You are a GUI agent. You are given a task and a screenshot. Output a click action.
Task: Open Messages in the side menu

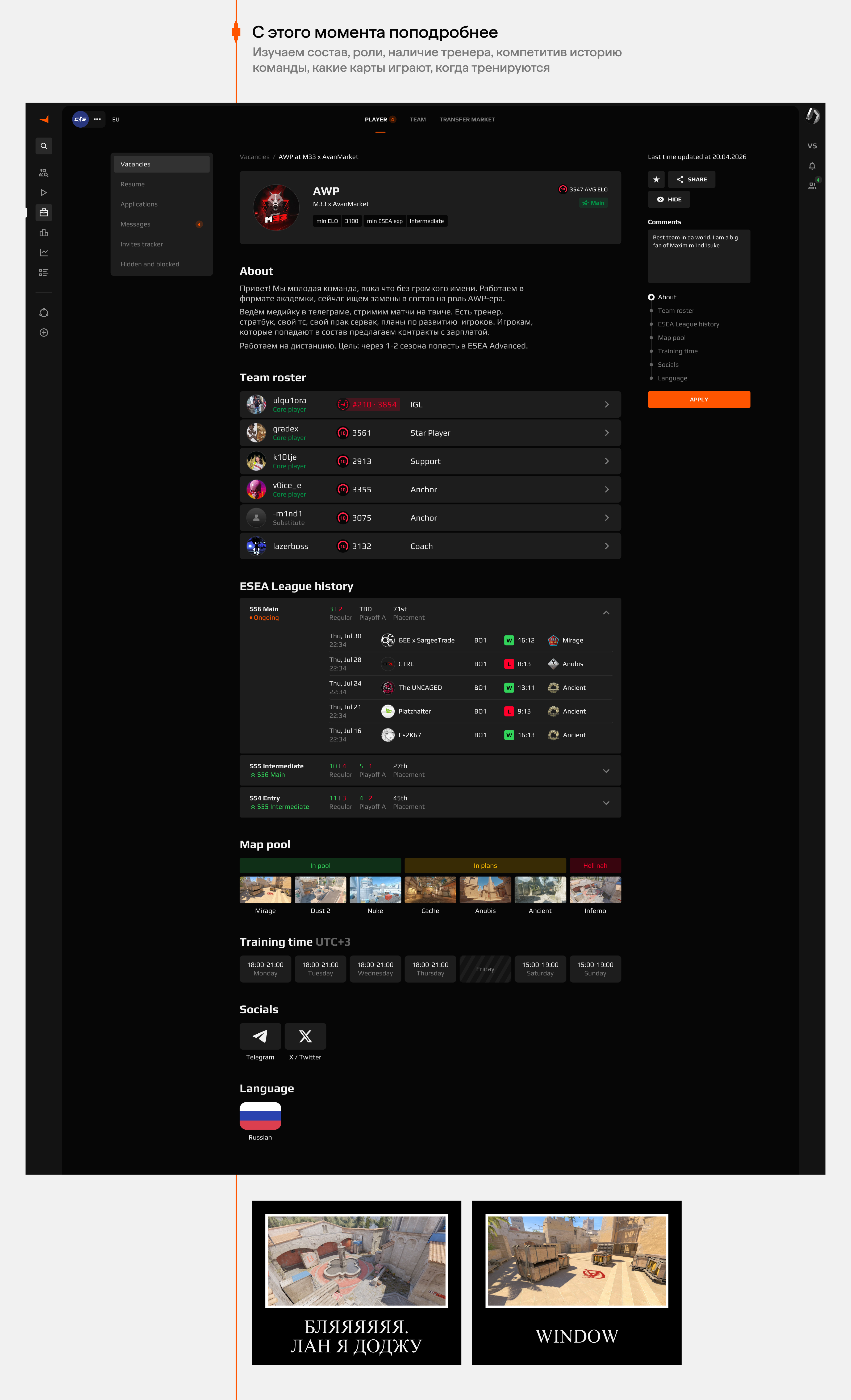(x=161, y=224)
